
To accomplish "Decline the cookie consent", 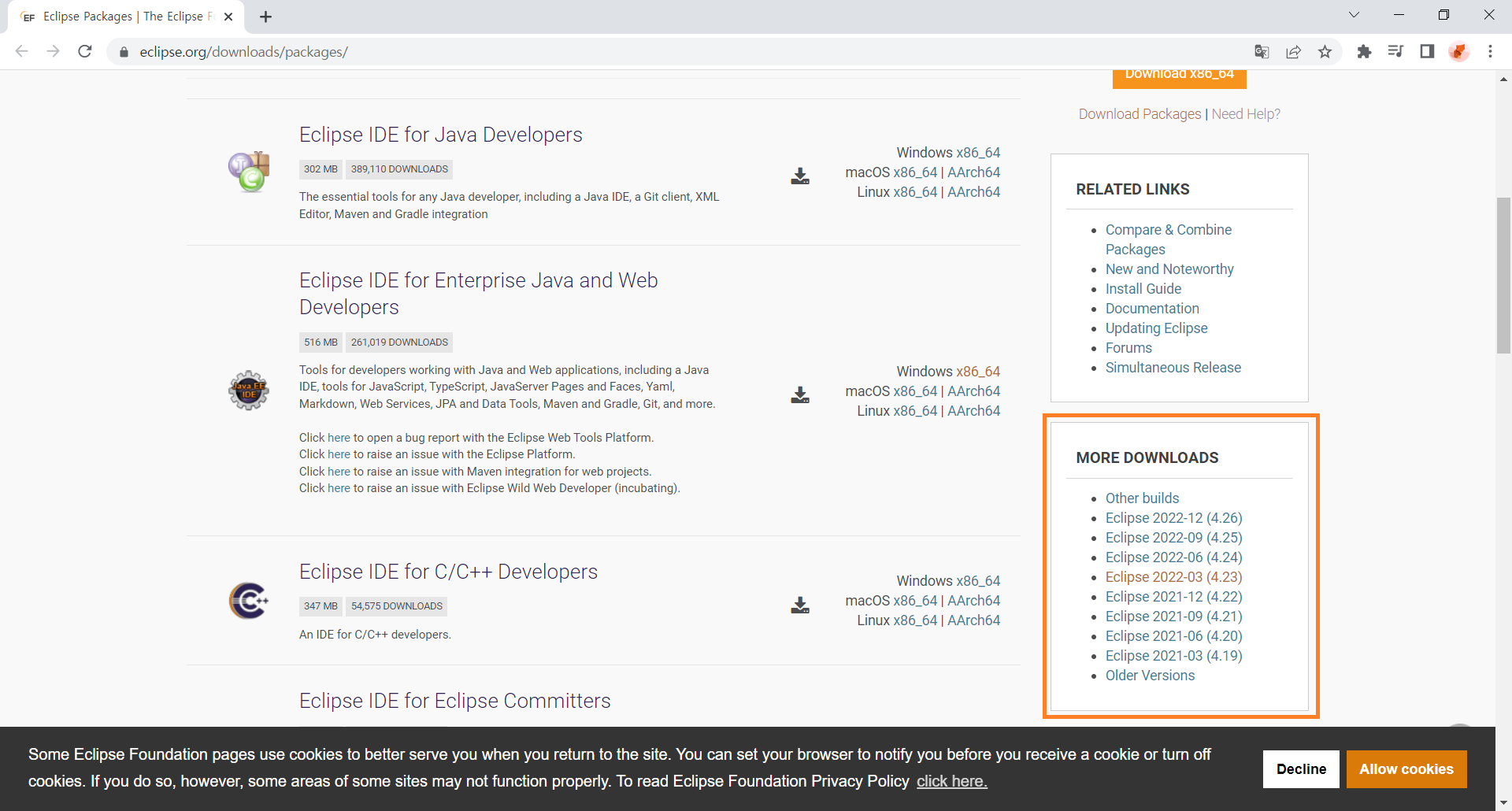I will pos(1301,769).
